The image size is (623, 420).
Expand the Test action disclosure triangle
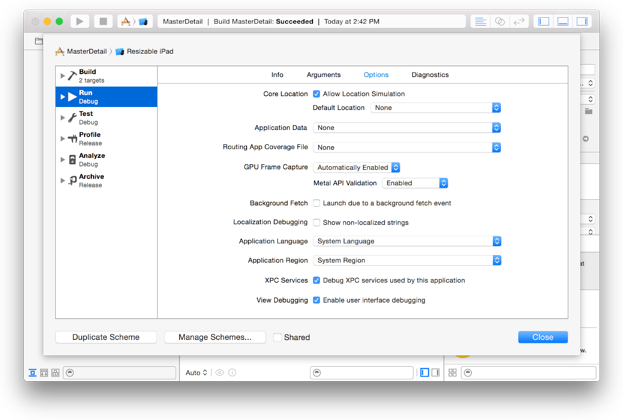62,118
